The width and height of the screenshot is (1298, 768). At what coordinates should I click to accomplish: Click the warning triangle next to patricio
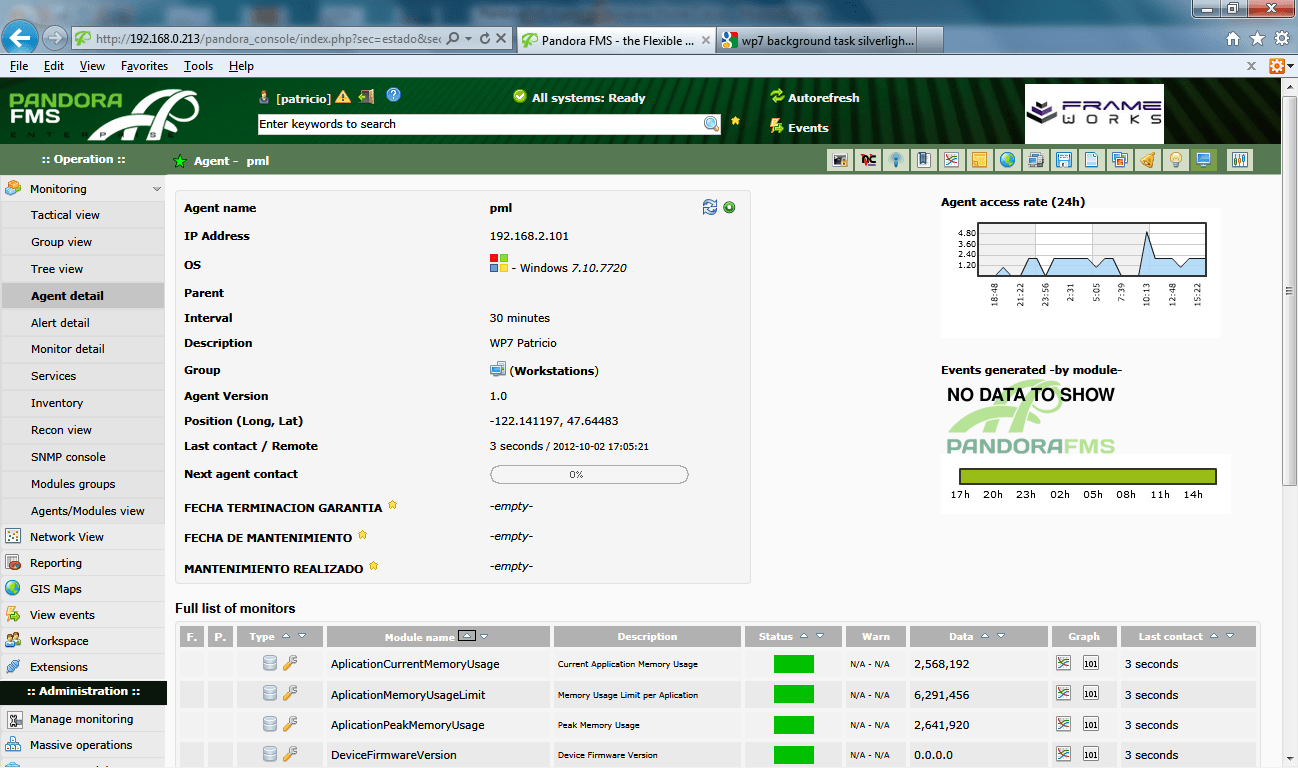343,97
